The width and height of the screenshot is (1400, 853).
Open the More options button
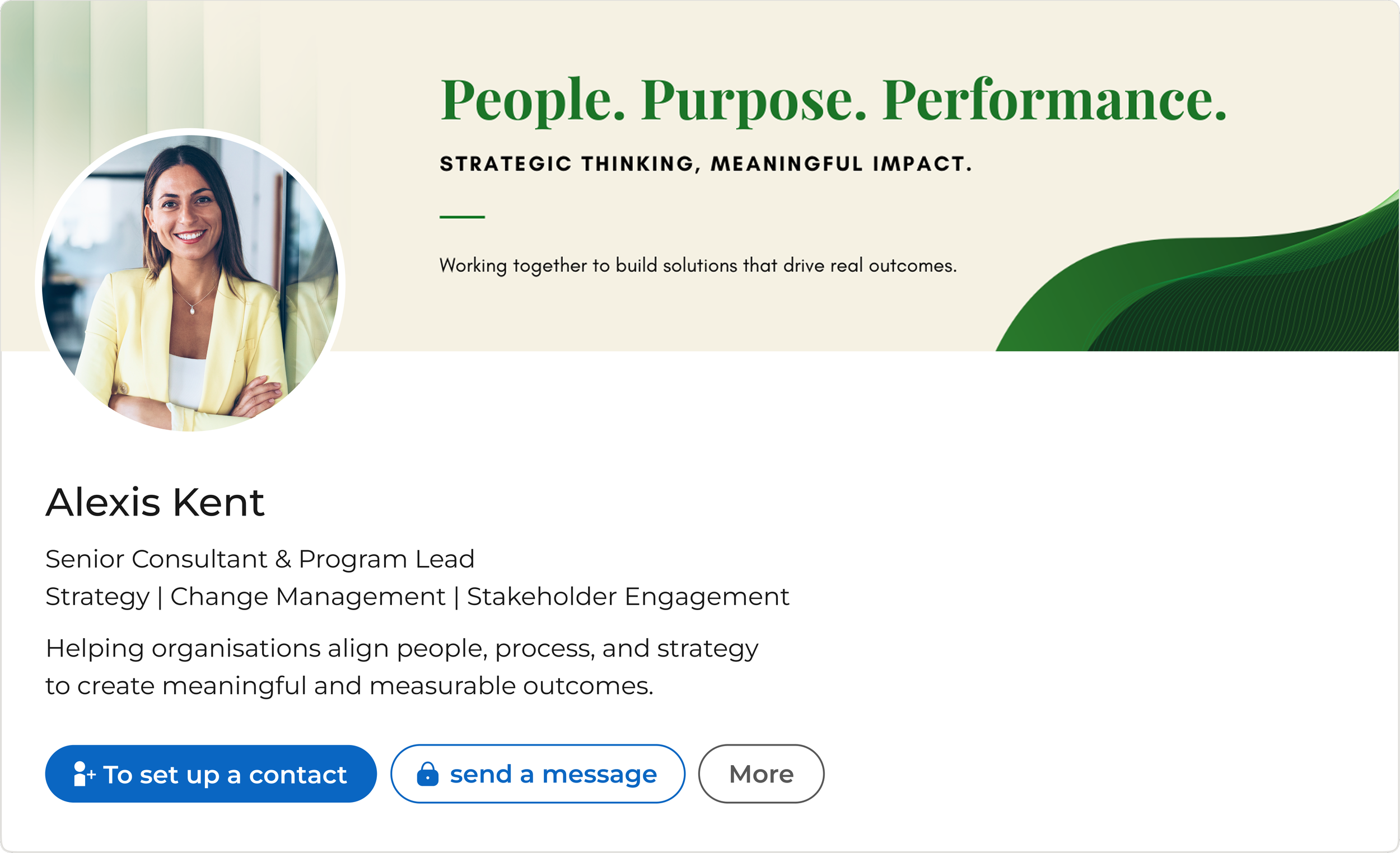[x=761, y=774]
